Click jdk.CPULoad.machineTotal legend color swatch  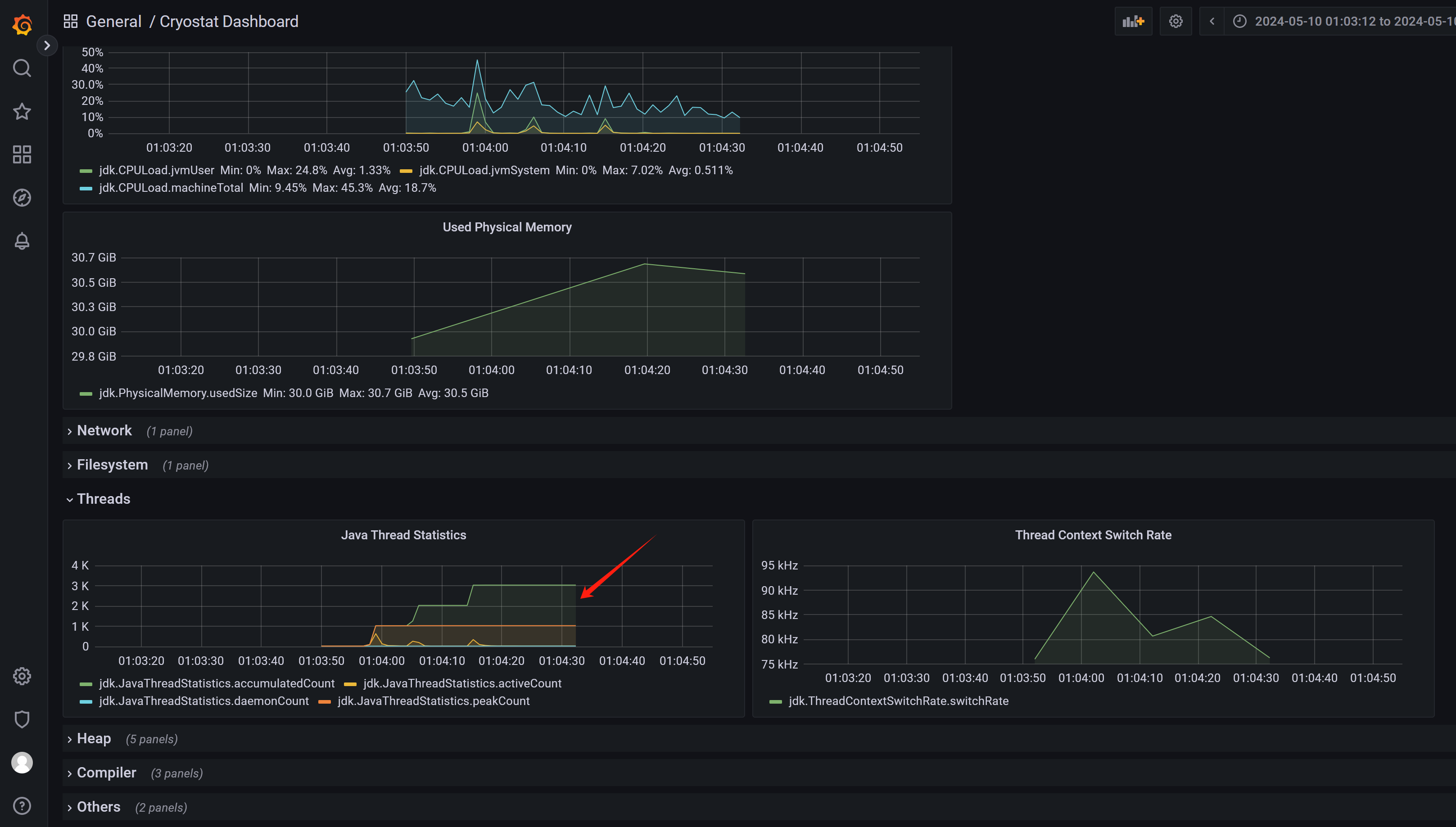tap(86, 188)
